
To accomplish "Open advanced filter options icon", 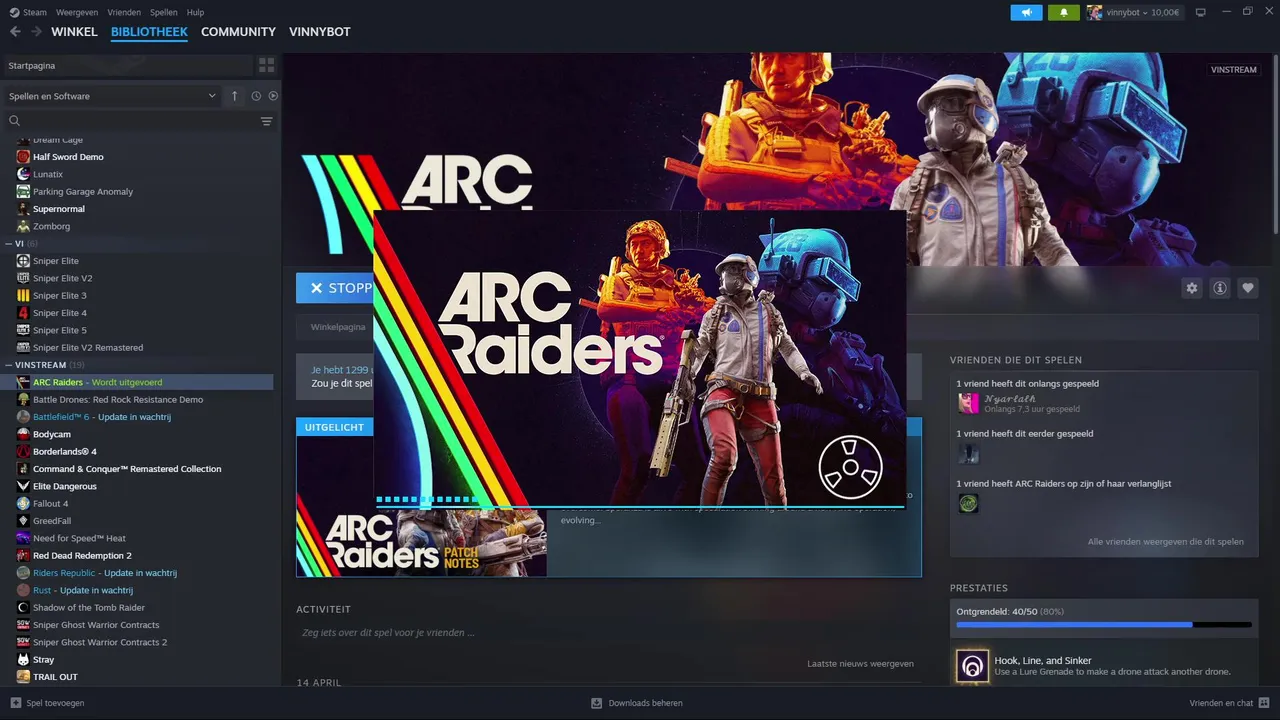I will tap(266, 121).
